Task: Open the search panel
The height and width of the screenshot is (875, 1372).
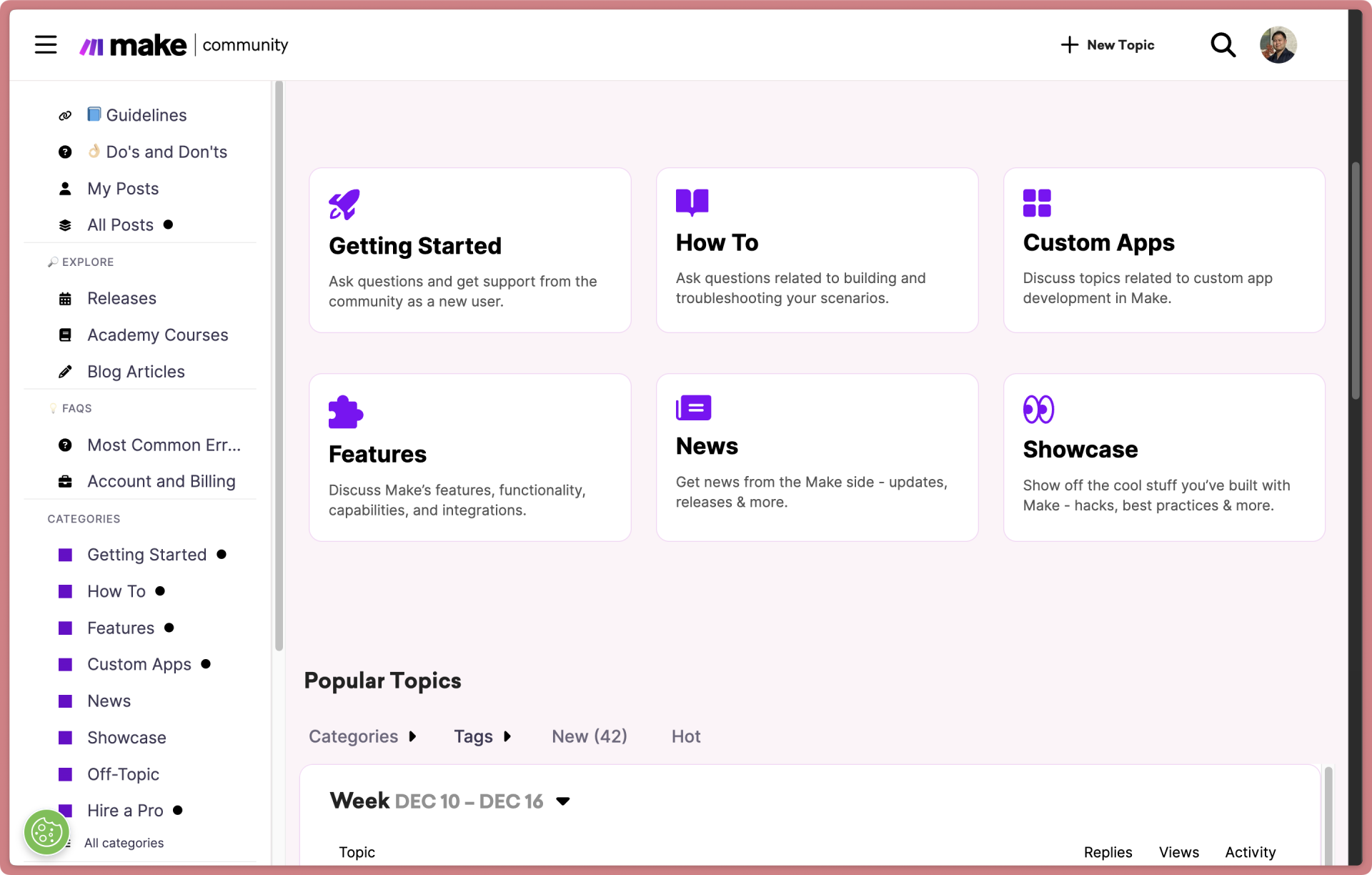Action: coord(1223,44)
